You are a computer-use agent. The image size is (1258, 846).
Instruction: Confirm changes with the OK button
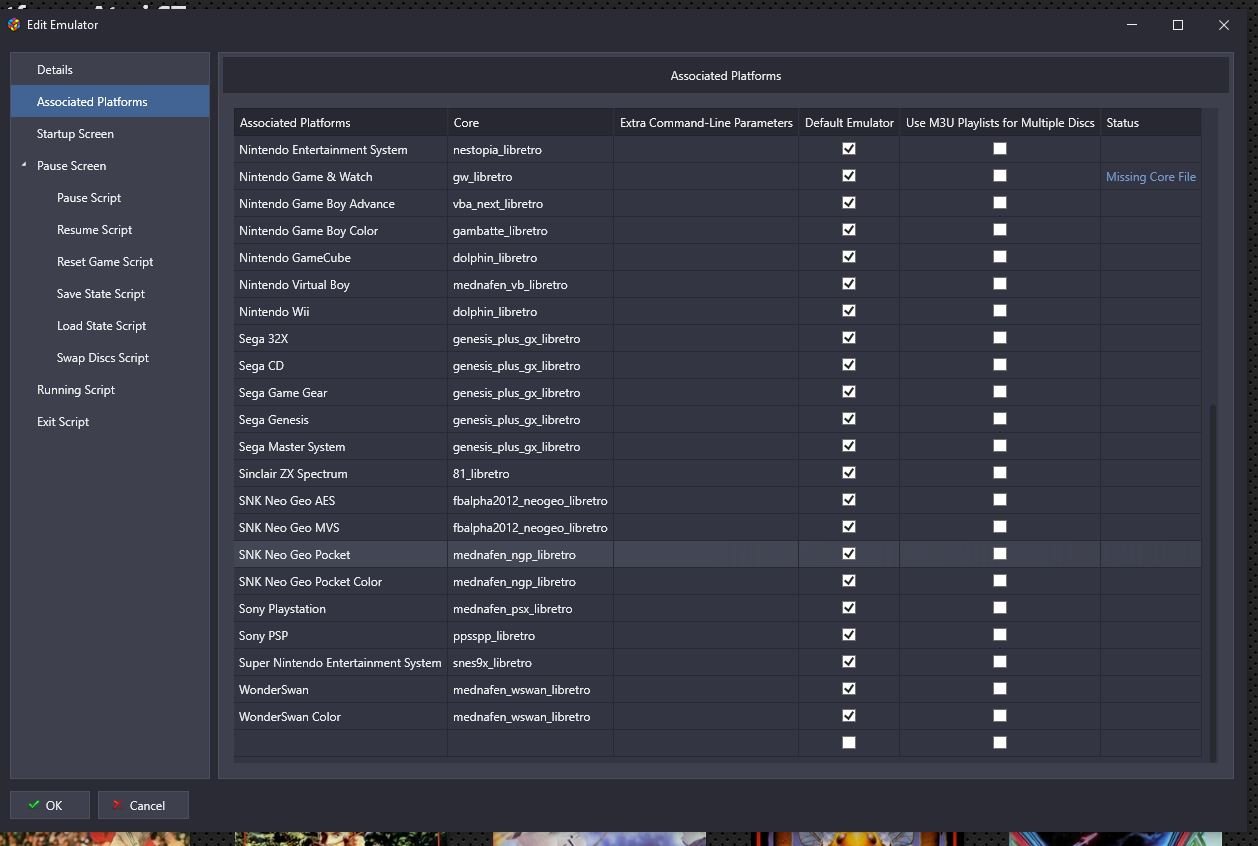[x=50, y=805]
